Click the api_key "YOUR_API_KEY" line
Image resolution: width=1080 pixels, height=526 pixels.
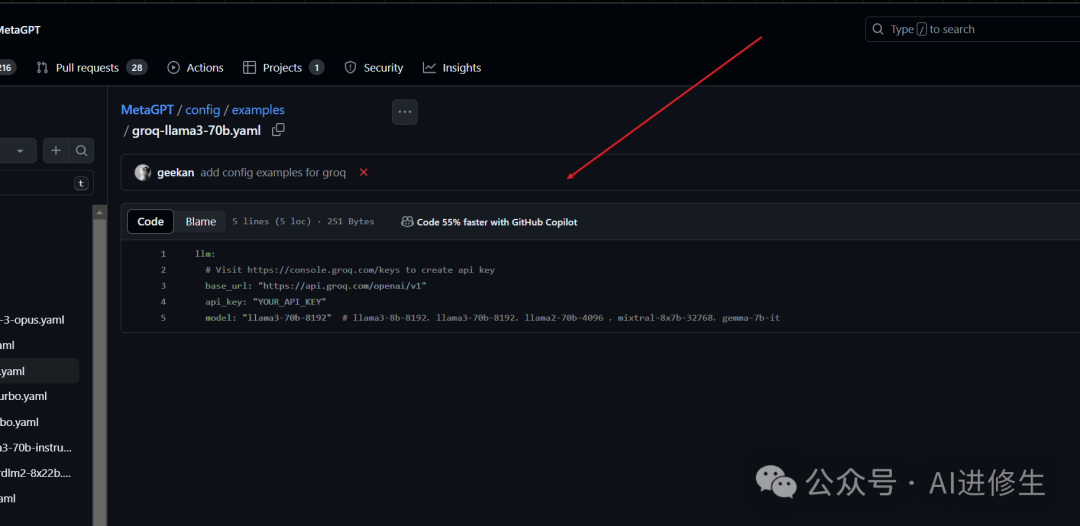coord(265,302)
